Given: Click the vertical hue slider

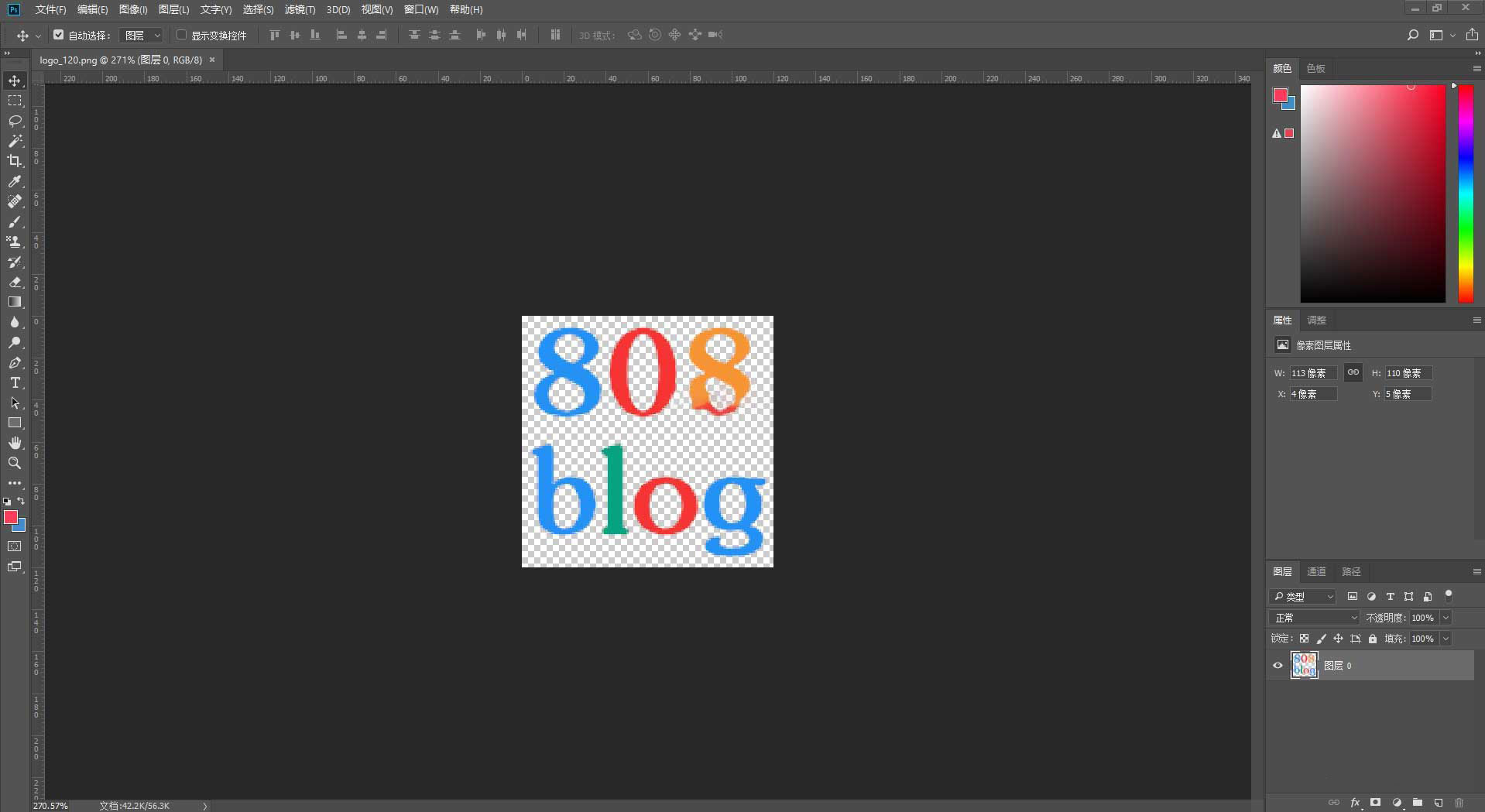Looking at the screenshot, I should [x=1466, y=194].
